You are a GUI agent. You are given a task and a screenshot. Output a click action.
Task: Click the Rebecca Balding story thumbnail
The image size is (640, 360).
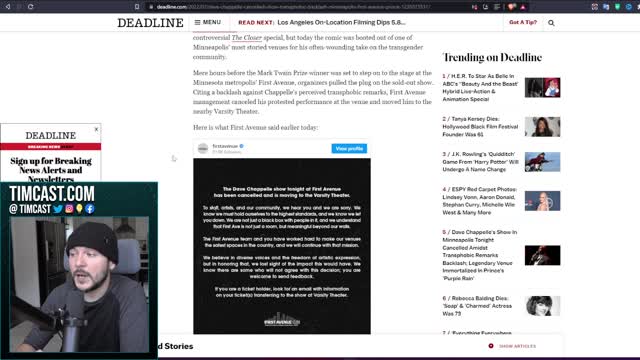542,306
